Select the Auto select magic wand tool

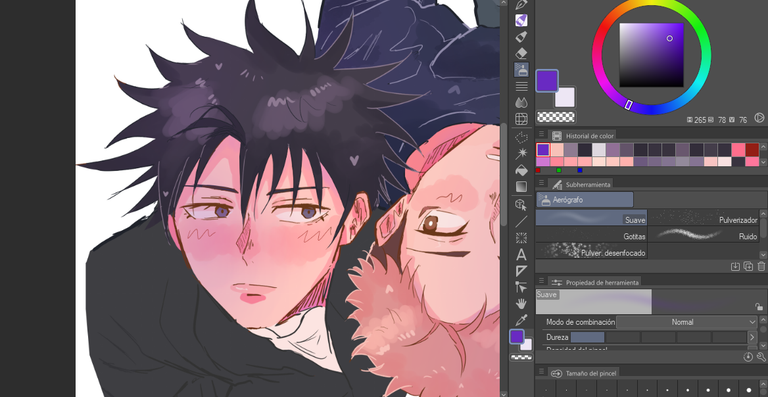522,154
